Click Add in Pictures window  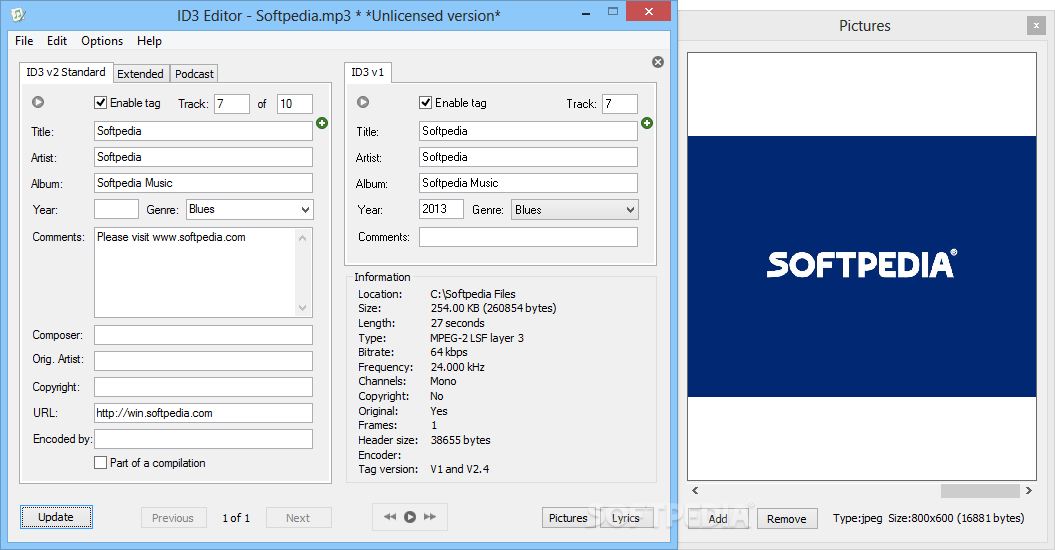click(x=718, y=519)
